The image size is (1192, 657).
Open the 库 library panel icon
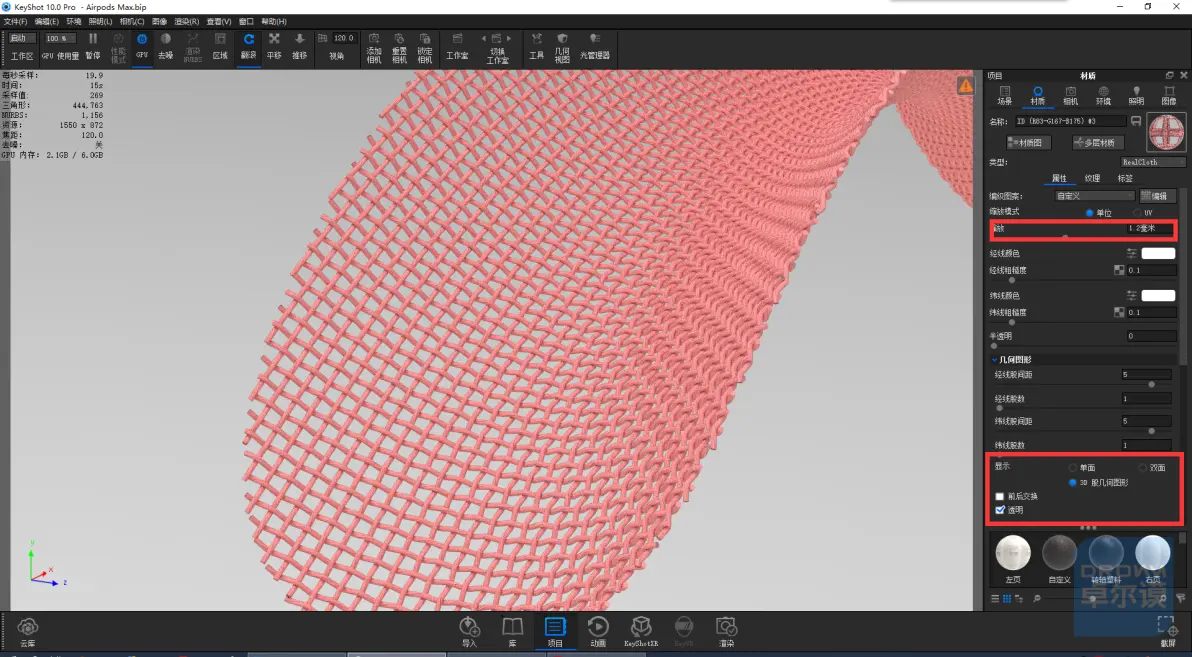point(512,631)
